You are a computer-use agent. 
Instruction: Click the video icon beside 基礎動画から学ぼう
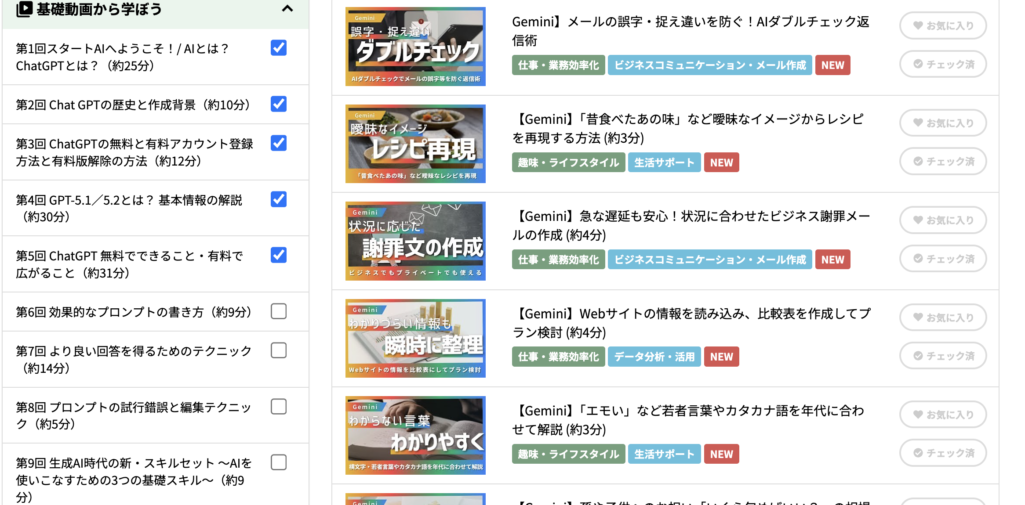tap(24, 9)
